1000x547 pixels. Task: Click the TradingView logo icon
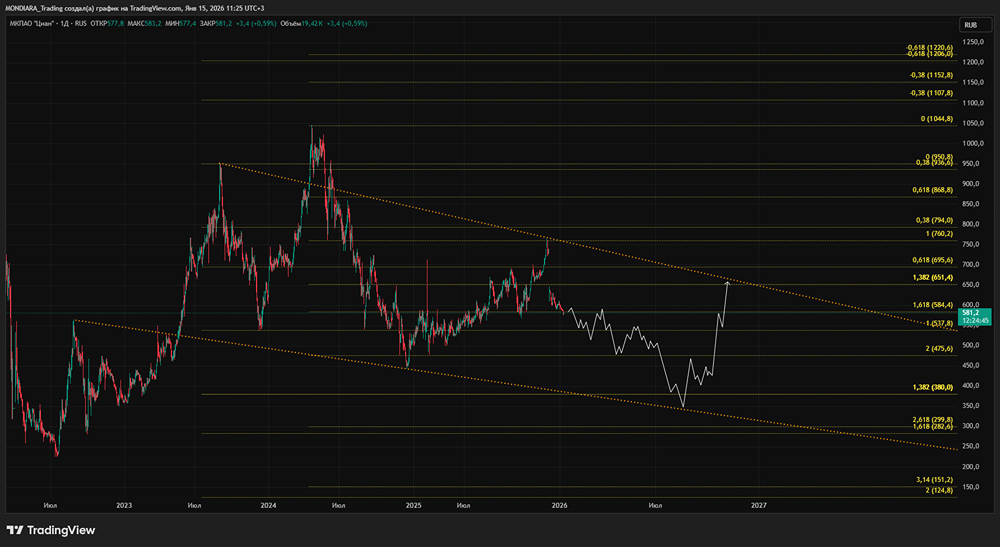tap(17, 530)
